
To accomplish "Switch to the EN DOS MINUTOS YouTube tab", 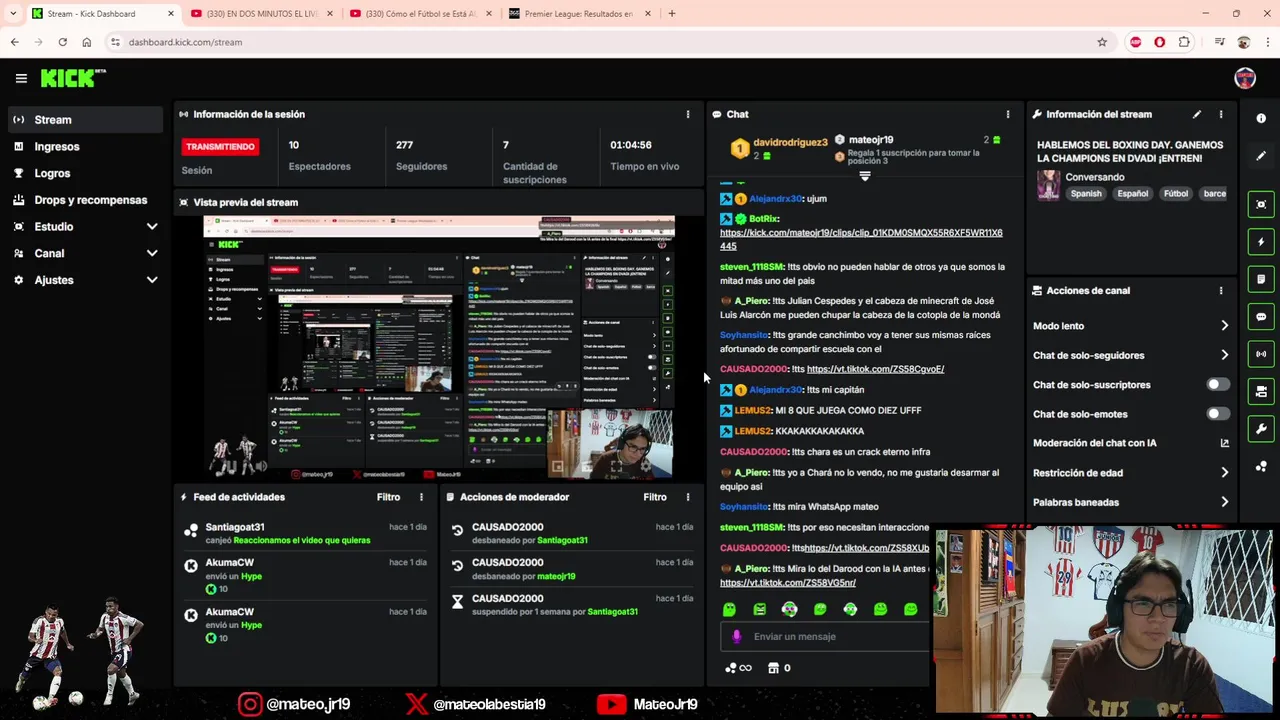I will pyautogui.click(x=260, y=14).
